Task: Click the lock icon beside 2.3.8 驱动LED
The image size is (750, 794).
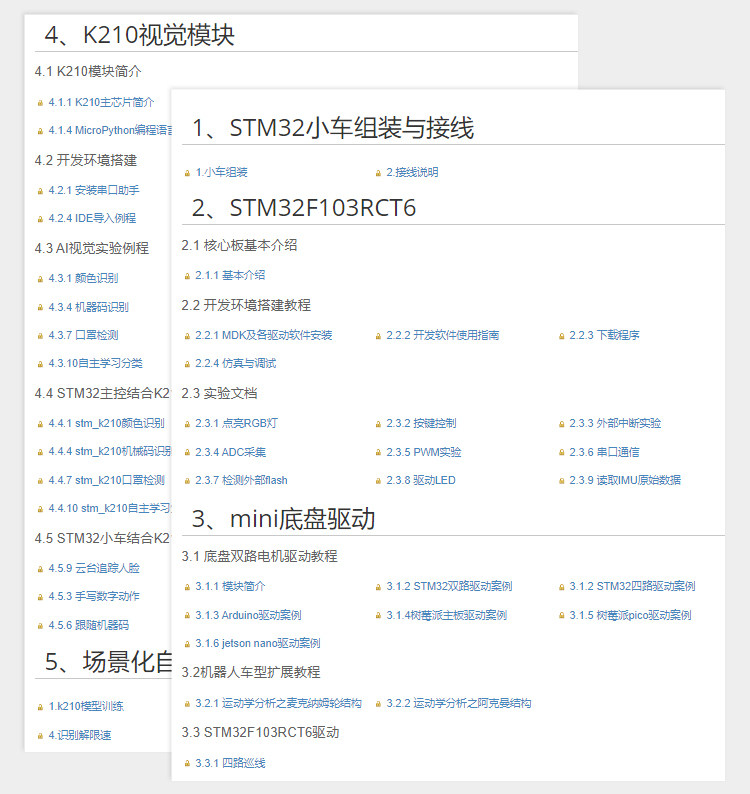Action: click(x=378, y=481)
